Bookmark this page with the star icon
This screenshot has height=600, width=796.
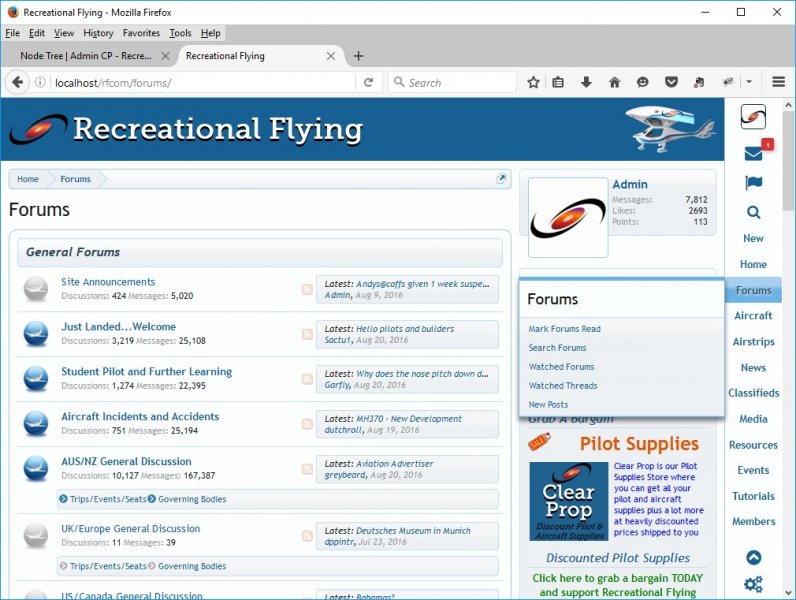point(533,82)
